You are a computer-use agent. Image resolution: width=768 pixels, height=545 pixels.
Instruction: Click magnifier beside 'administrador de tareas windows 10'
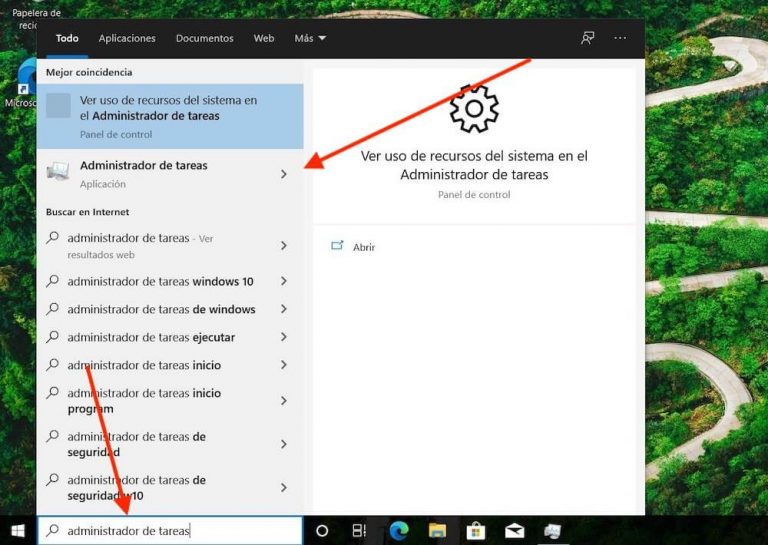coord(52,281)
